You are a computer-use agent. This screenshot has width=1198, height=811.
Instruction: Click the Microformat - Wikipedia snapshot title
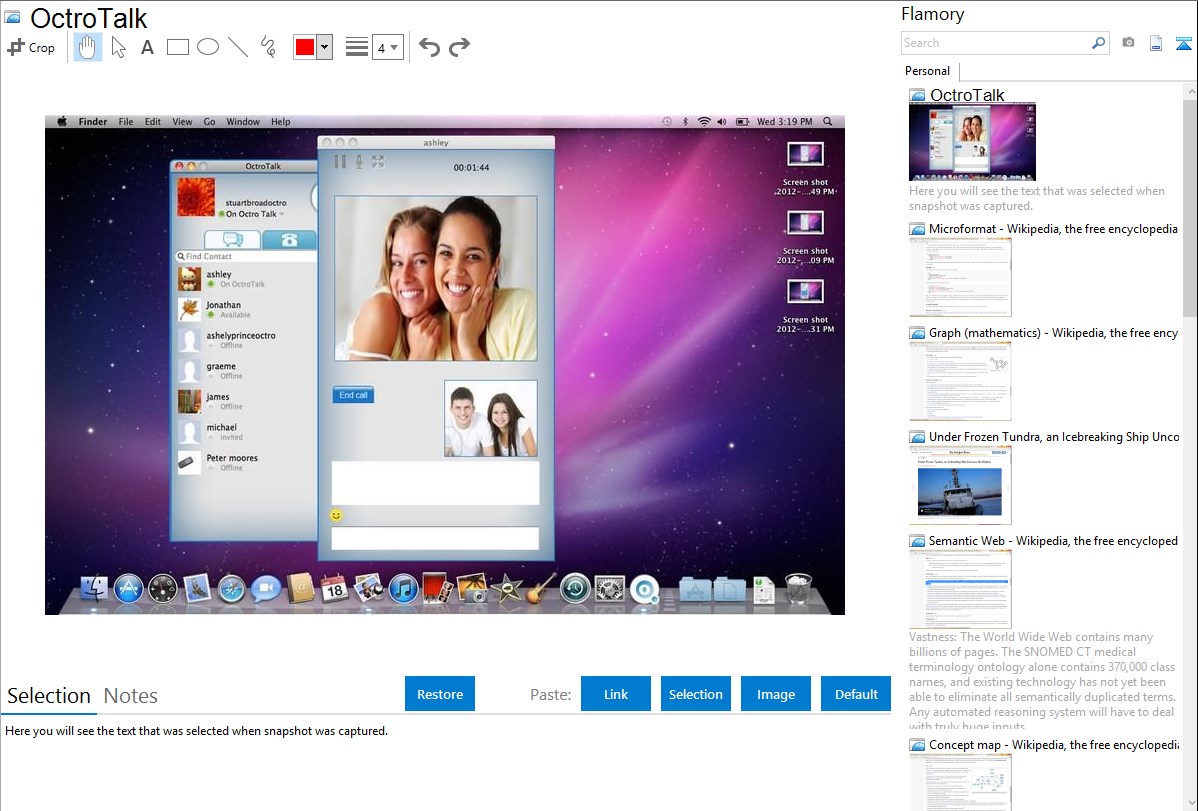(1053, 229)
